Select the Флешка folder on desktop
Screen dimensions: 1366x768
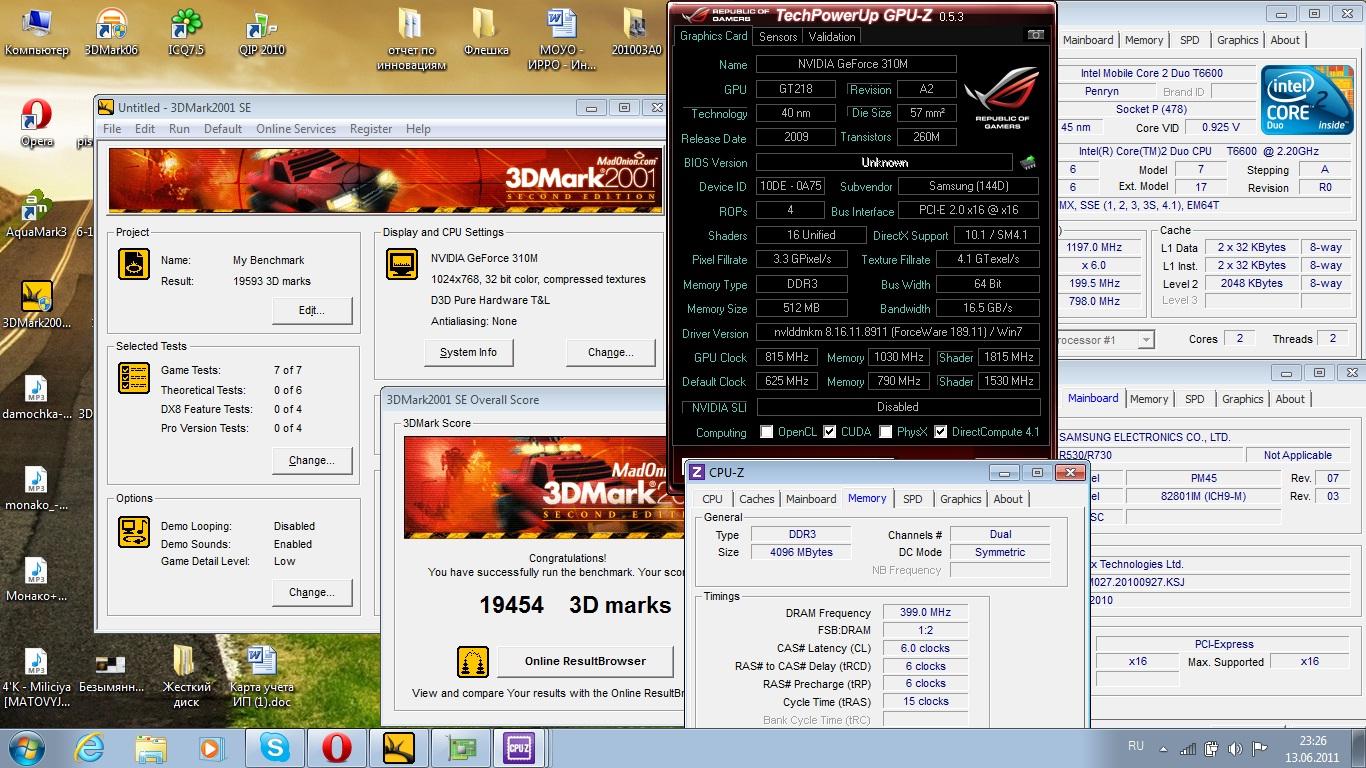tap(486, 31)
